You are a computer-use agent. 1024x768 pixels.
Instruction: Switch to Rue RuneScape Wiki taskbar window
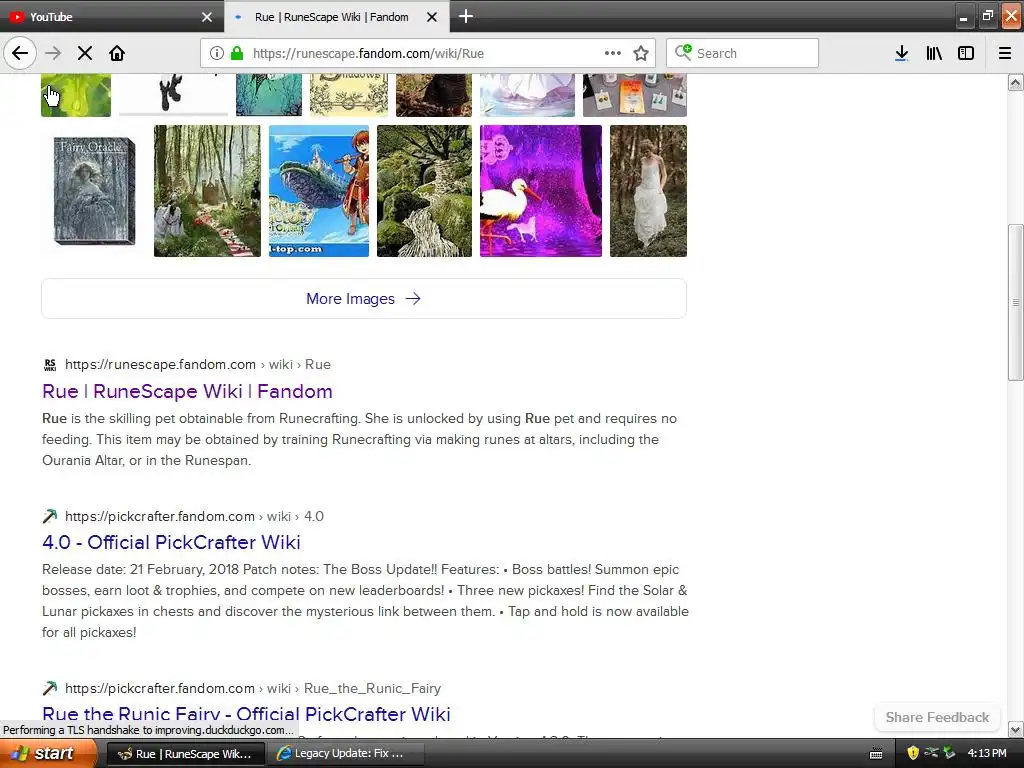click(185, 754)
